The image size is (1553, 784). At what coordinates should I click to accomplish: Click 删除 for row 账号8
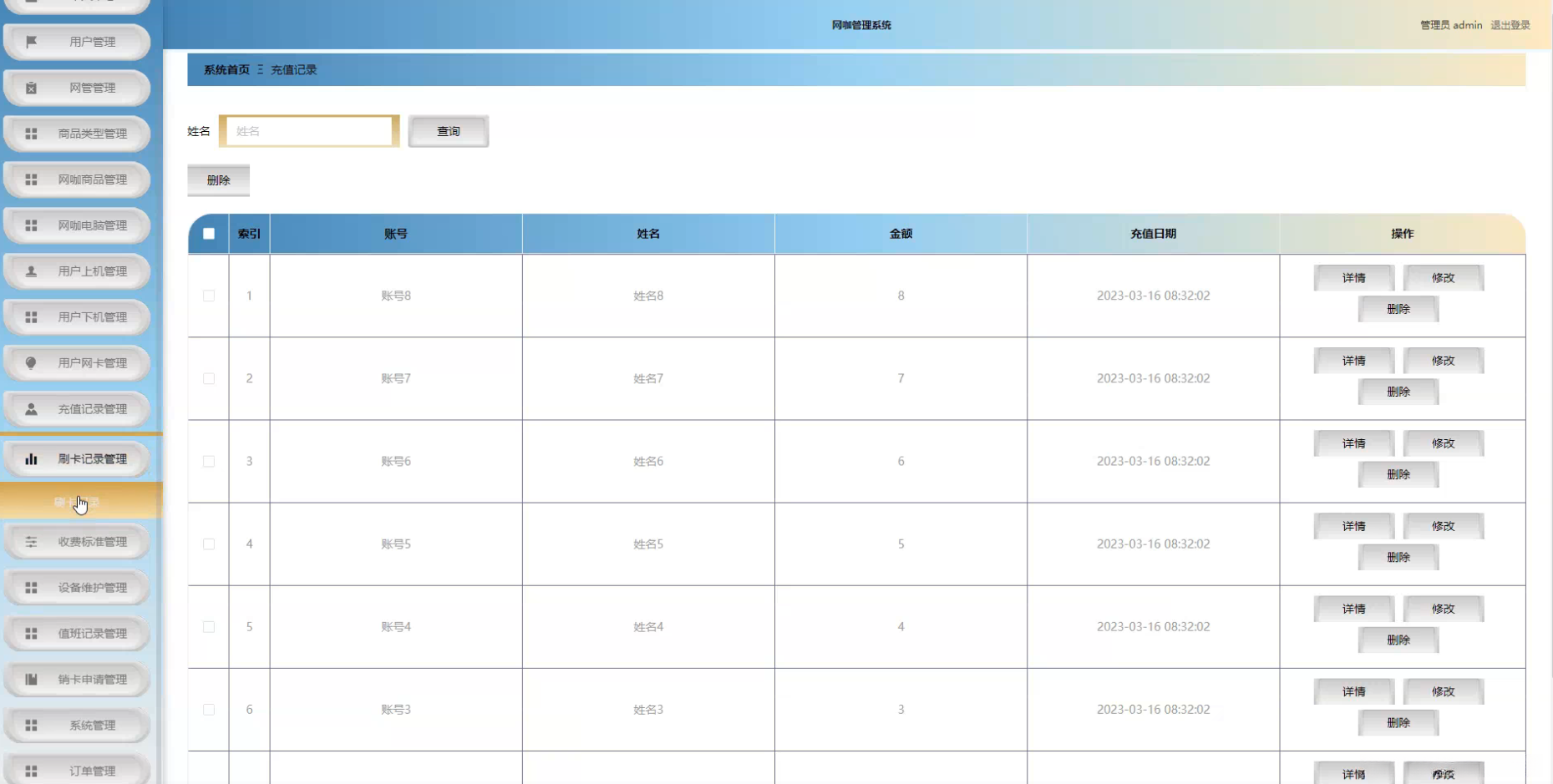(x=1398, y=309)
